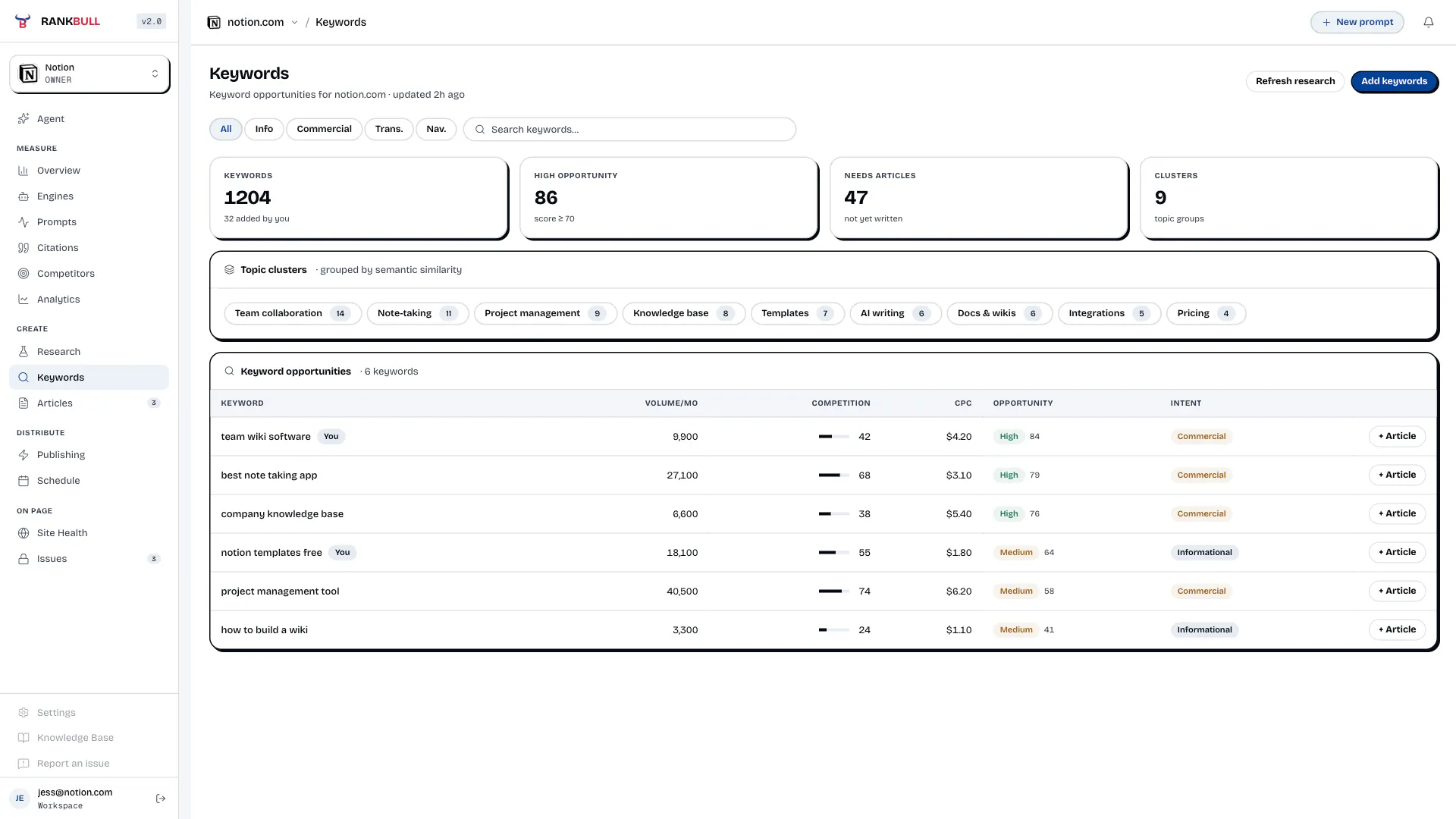1456x819 pixels.
Task: Click the Site Health globe icon
Action: 24,533
